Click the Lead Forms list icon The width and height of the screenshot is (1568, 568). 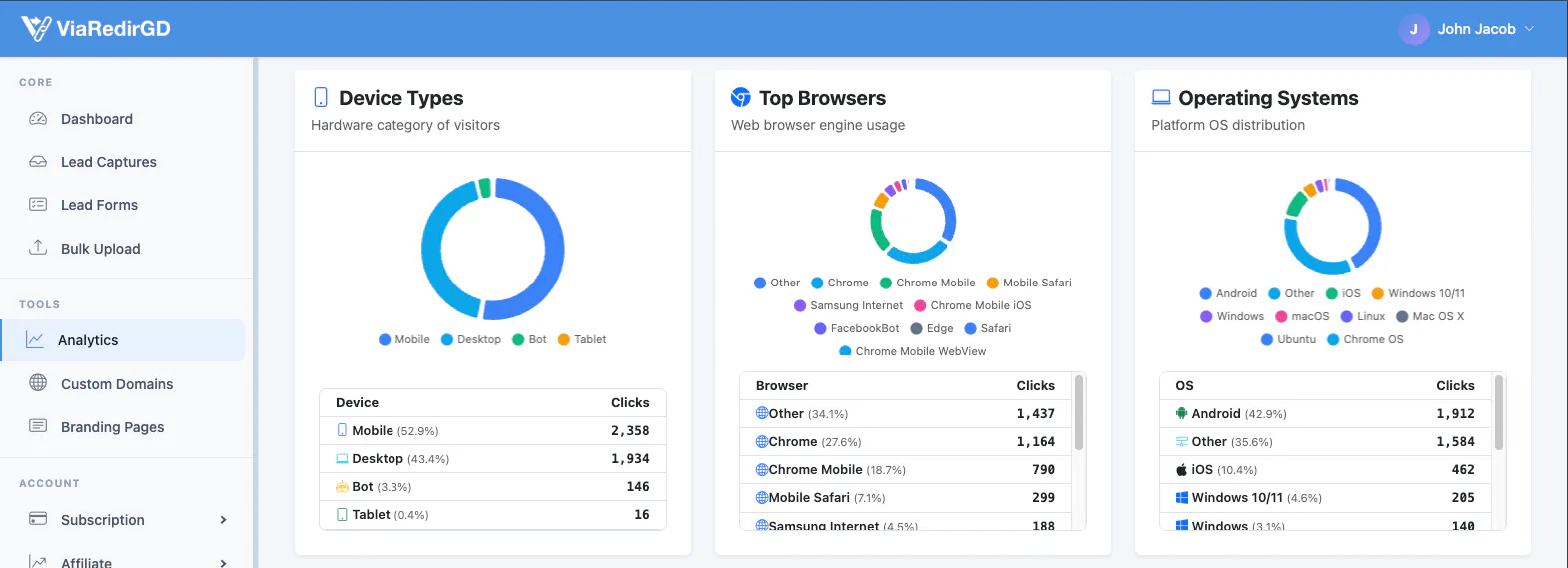click(x=38, y=205)
